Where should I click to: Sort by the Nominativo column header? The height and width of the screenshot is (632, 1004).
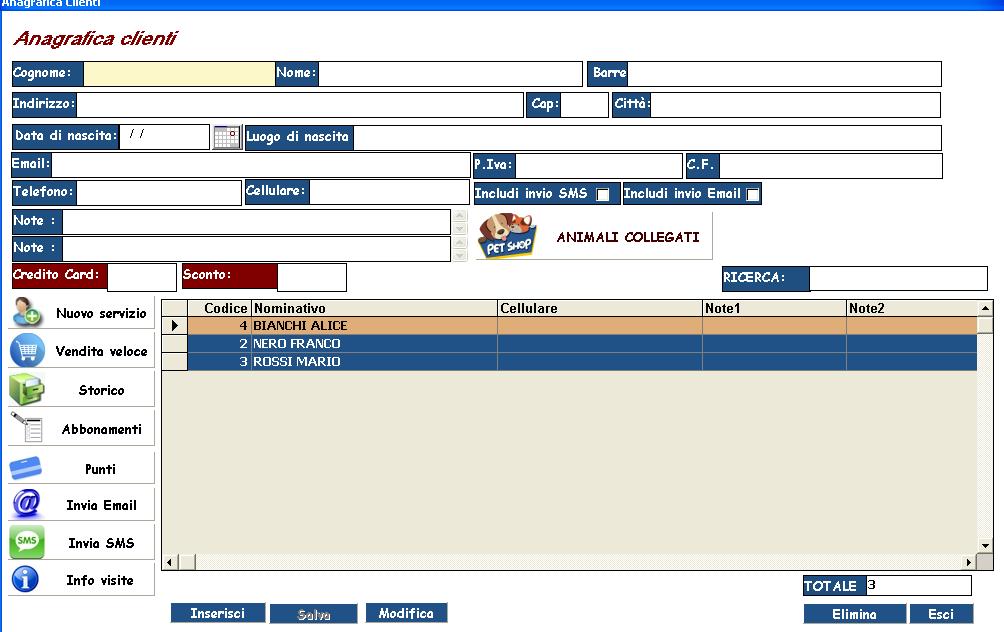point(374,308)
